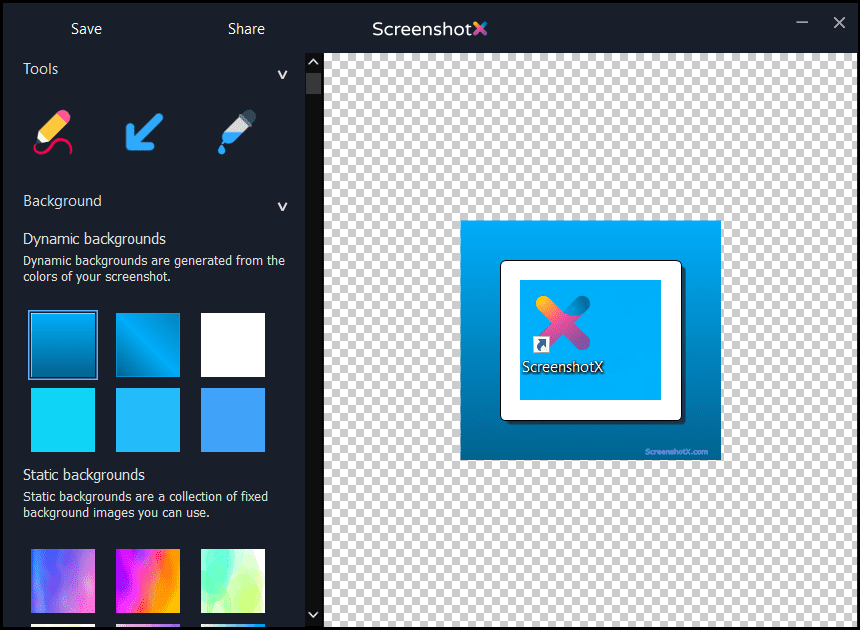Collapse the Tools section
The image size is (860, 630).
(x=282, y=75)
